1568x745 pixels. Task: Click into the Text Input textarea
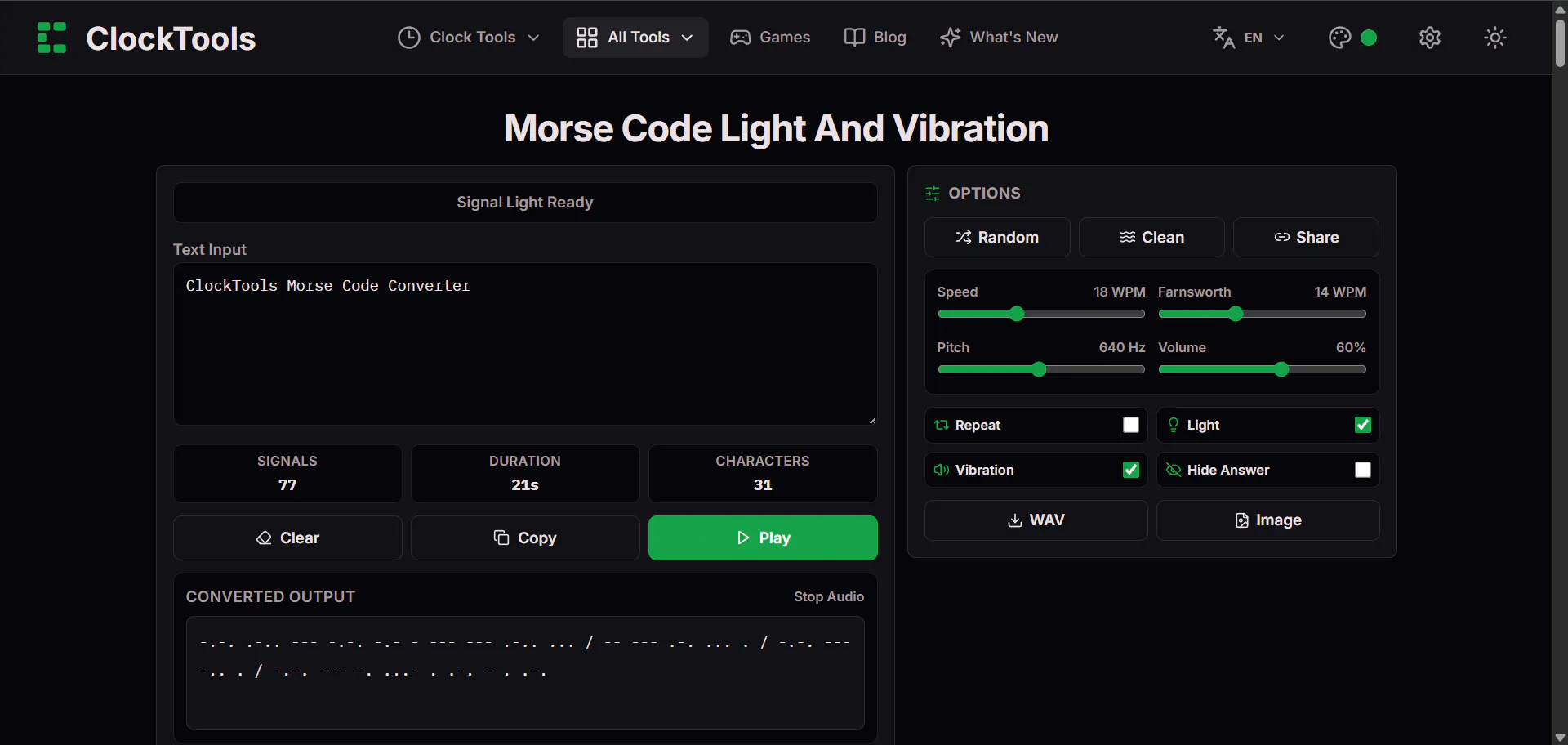click(x=525, y=344)
